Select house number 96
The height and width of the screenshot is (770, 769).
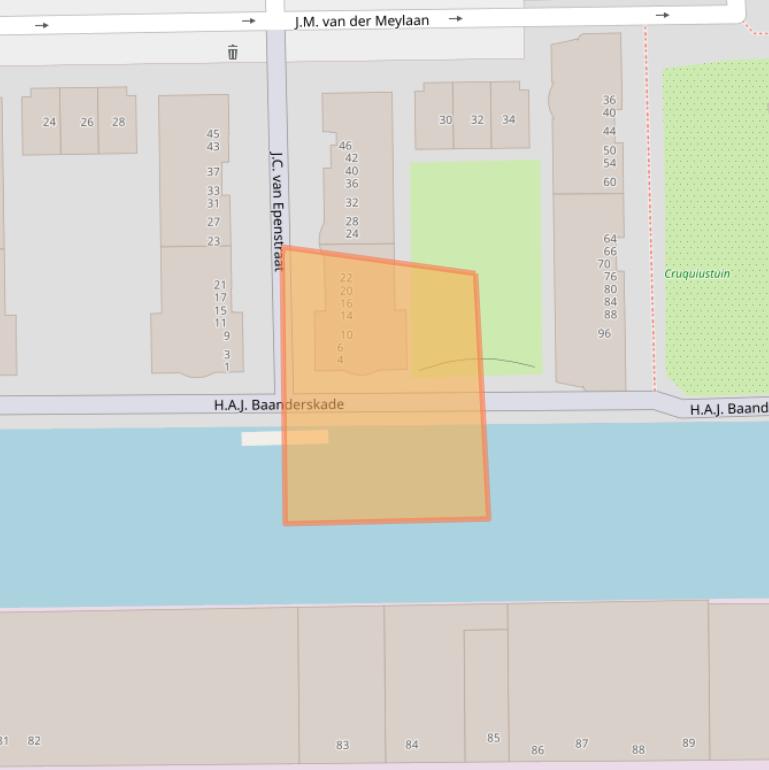(604, 333)
